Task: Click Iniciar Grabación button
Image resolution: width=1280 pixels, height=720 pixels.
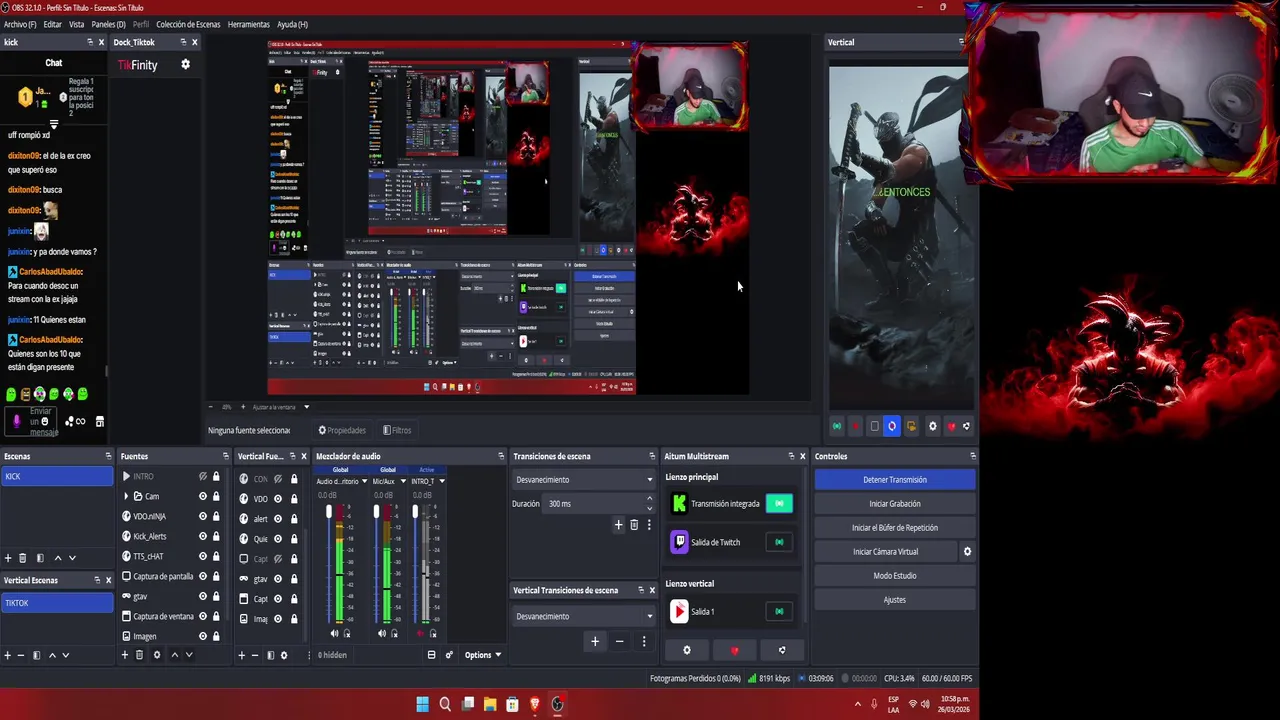Action: (x=895, y=504)
